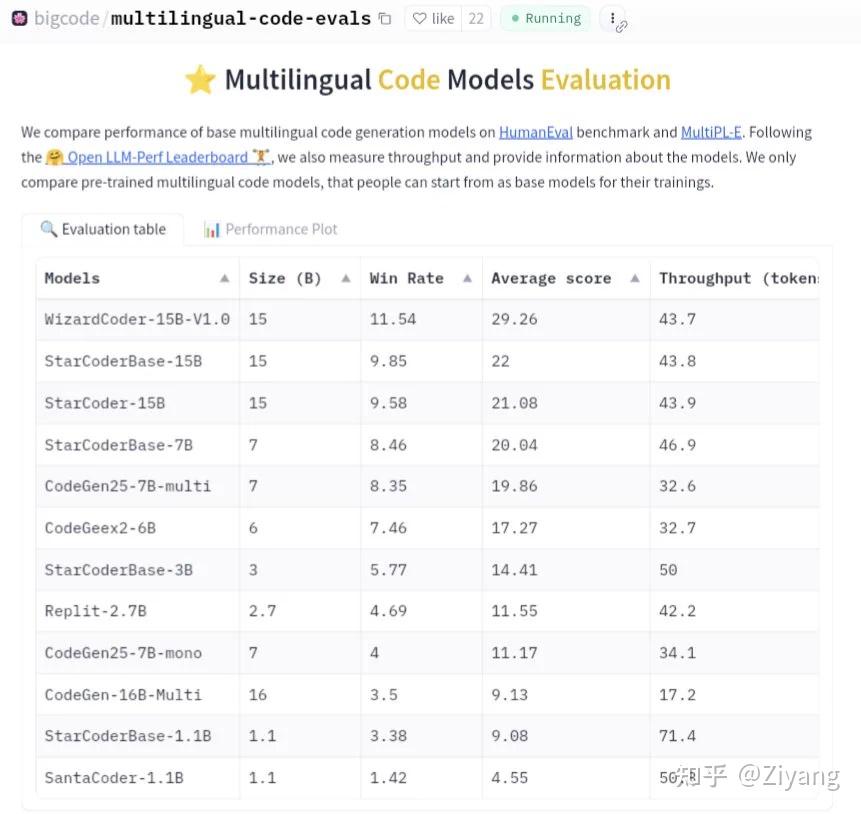Click the magnifying glass on Evaluation table tab
Image resolution: width=861 pixels, height=814 pixels.
point(49,229)
